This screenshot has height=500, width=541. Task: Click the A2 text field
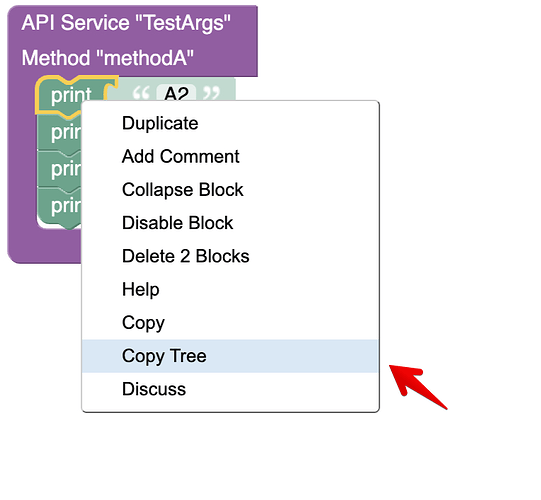[176, 93]
